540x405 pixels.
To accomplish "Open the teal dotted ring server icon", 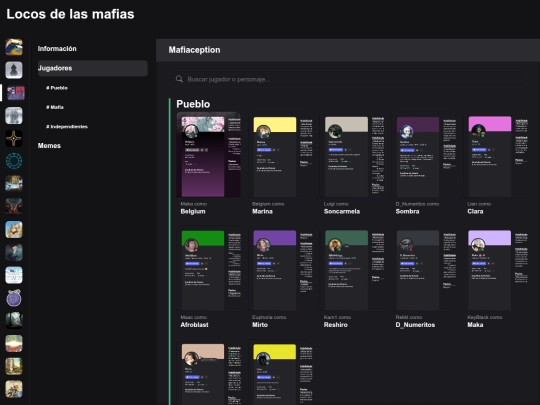I will [14, 161].
